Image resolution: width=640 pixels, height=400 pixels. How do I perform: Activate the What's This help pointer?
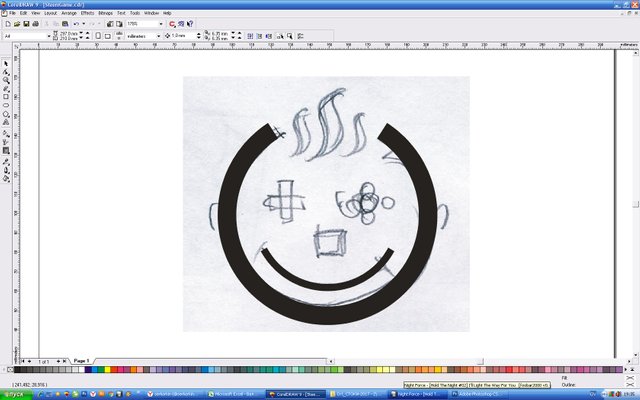click(190, 24)
